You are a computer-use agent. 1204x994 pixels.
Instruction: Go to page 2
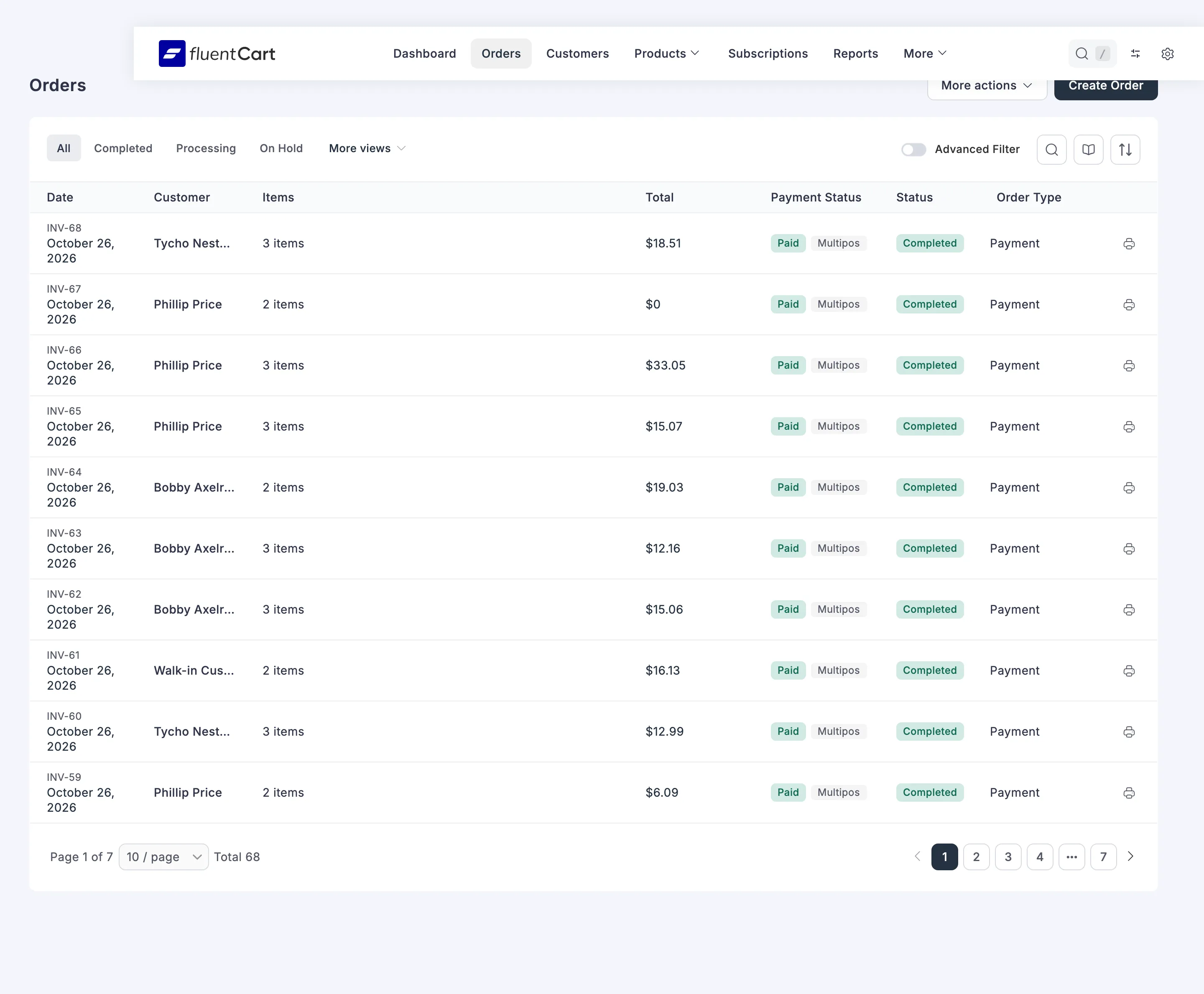point(976,856)
